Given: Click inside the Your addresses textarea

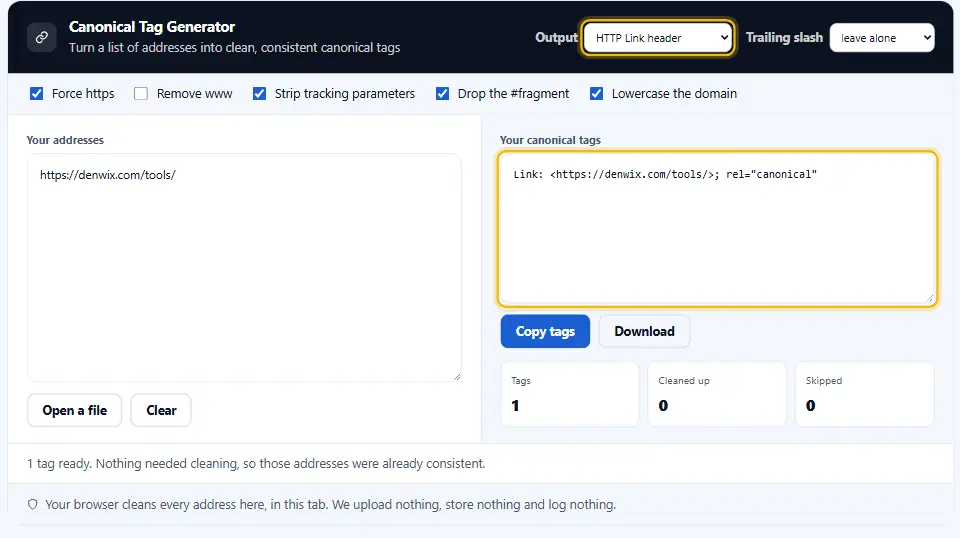Looking at the screenshot, I should tap(244, 267).
